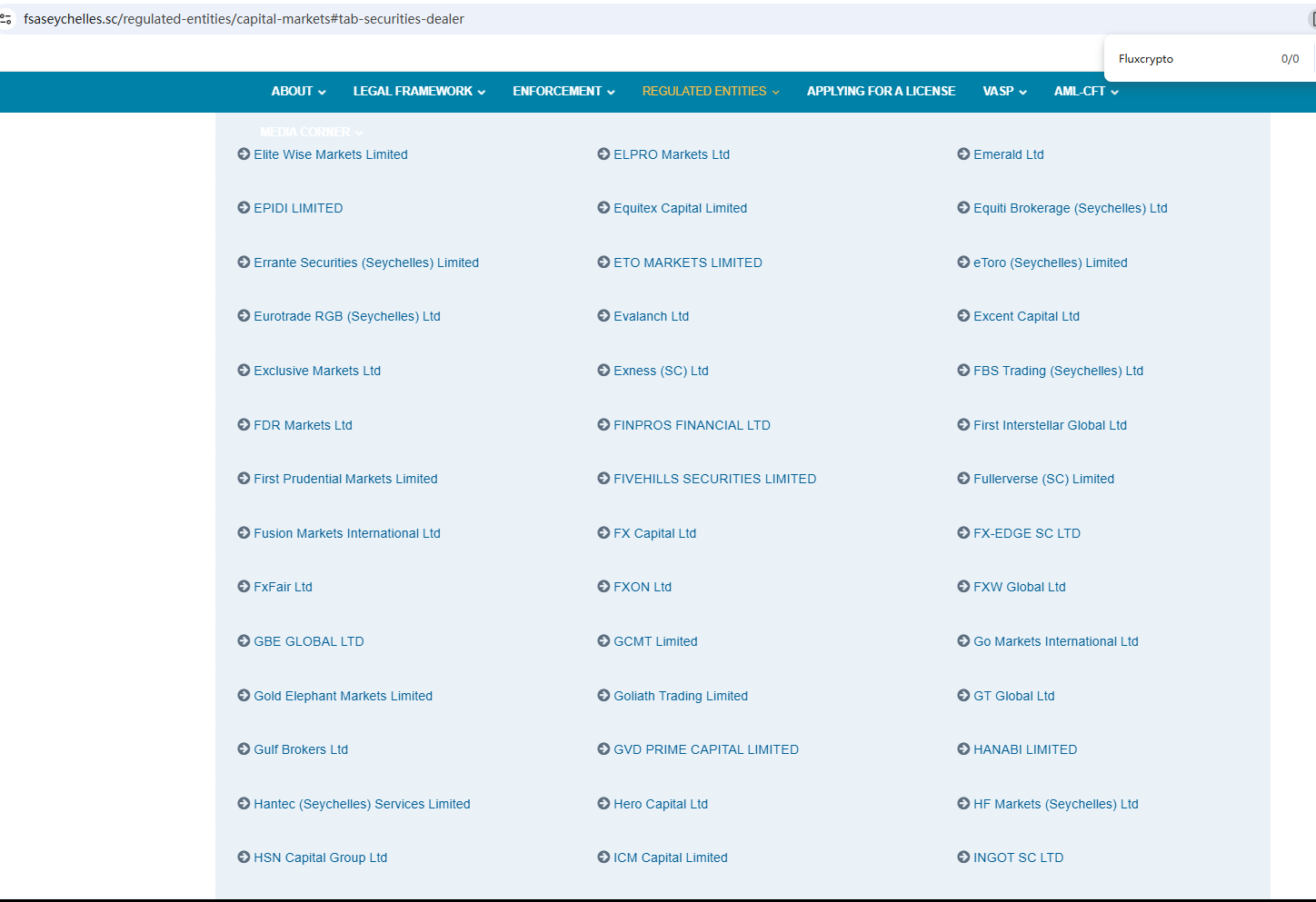Click the arrow icon beside Evalanch Ltd
The width and height of the screenshot is (1316, 902).
click(603, 316)
